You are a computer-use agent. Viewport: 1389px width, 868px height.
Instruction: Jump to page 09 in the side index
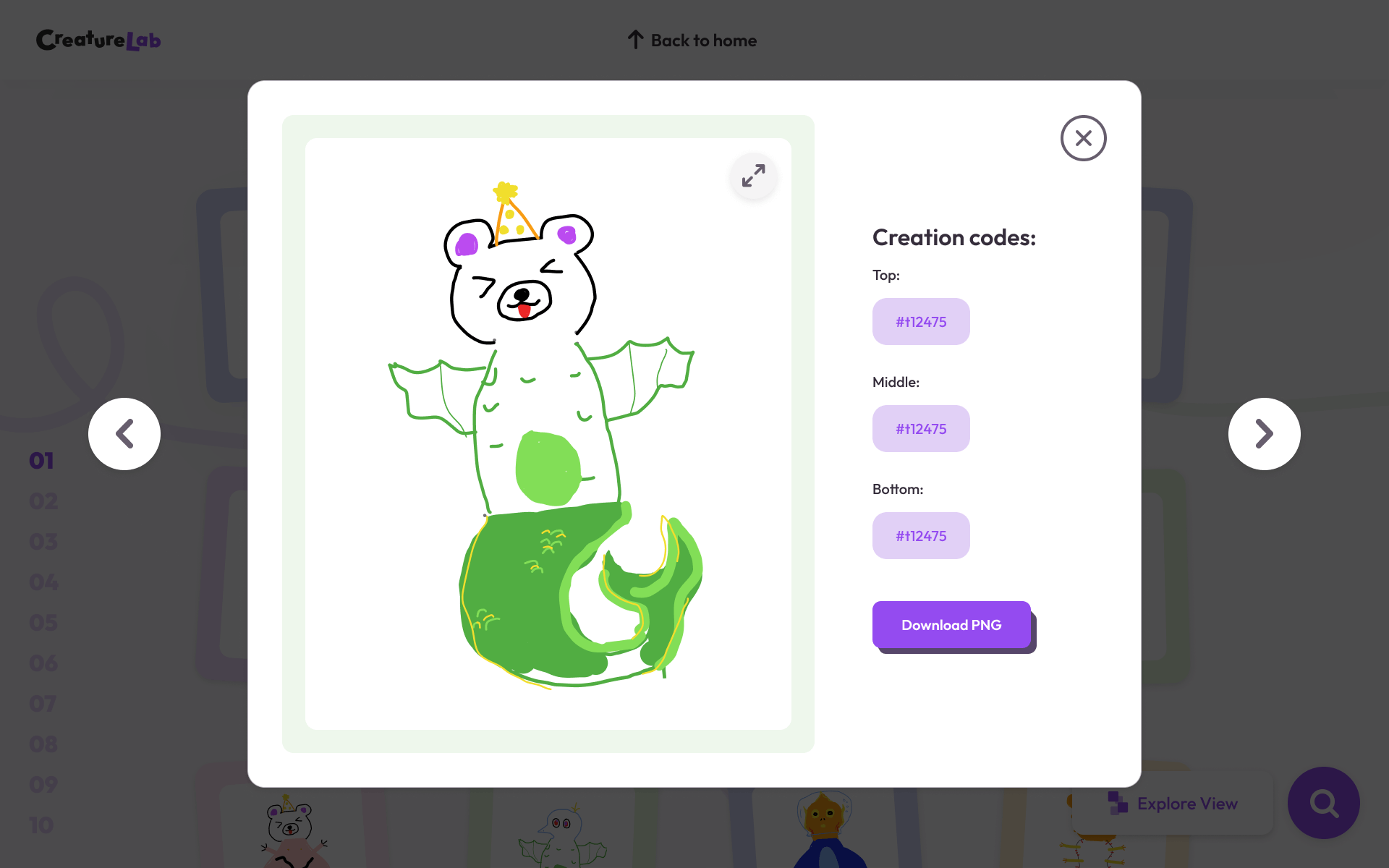43,785
